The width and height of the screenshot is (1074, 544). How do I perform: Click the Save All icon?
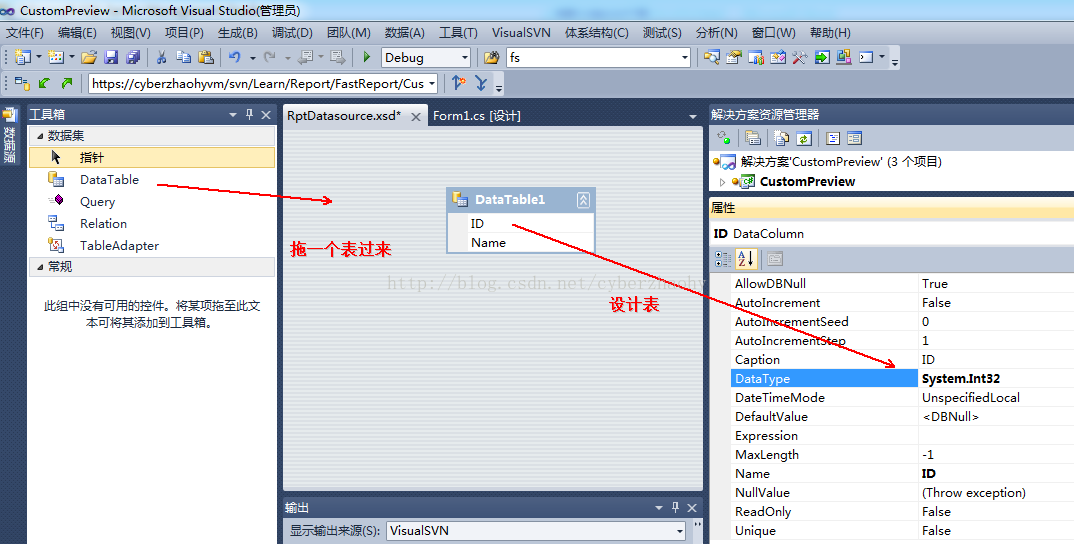133,58
